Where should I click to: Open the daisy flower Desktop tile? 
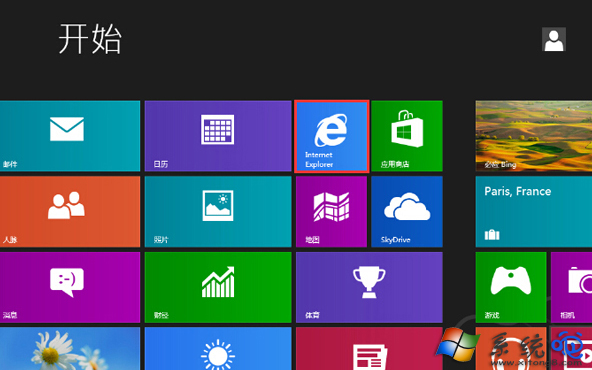pyautogui.click(x=70, y=348)
